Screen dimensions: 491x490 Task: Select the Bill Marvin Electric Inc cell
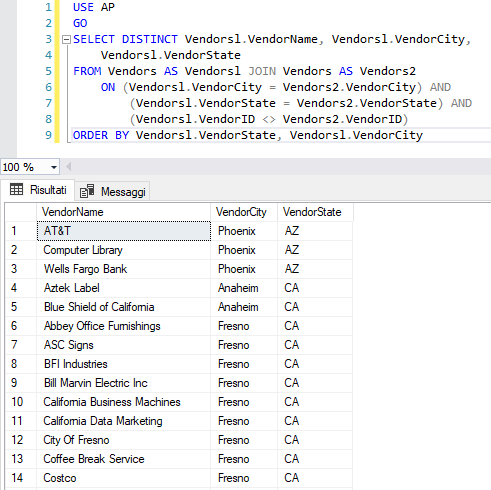coord(124,383)
